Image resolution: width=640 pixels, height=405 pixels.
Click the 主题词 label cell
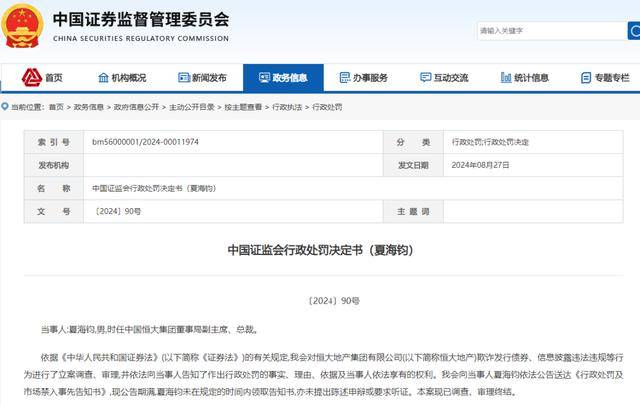[413, 211]
